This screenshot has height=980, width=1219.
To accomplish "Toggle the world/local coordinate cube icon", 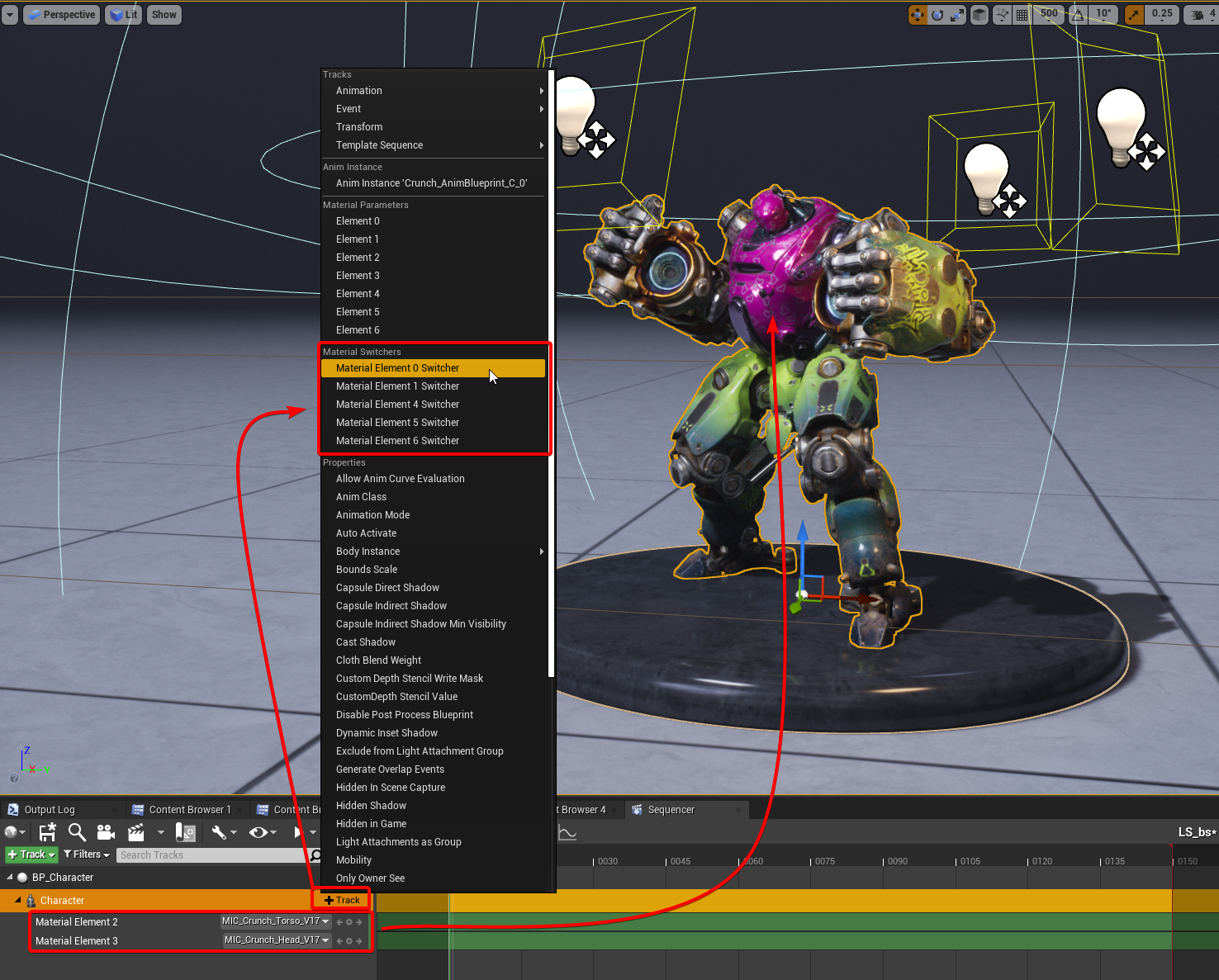I will [x=979, y=15].
